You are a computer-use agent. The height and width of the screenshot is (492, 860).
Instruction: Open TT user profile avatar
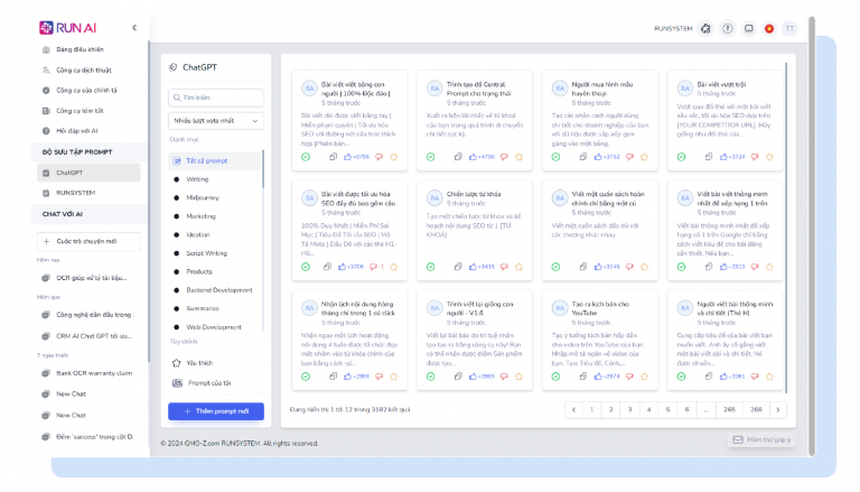point(790,29)
